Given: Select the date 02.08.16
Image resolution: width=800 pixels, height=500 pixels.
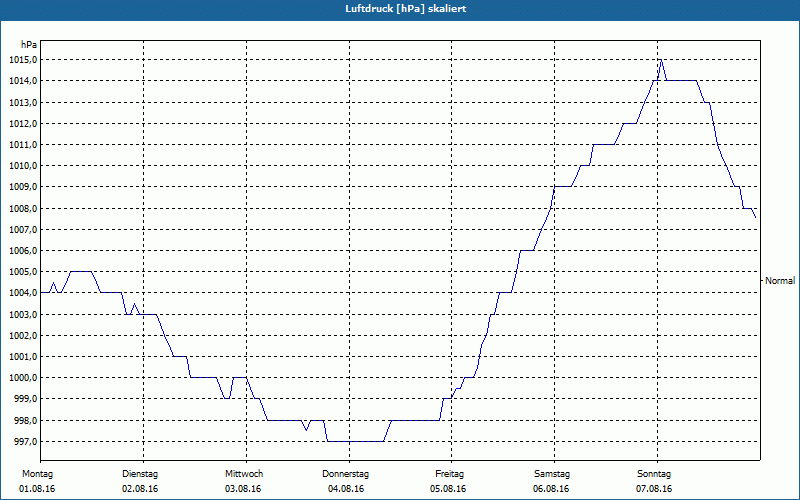Looking at the screenshot, I should [x=140, y=489].
